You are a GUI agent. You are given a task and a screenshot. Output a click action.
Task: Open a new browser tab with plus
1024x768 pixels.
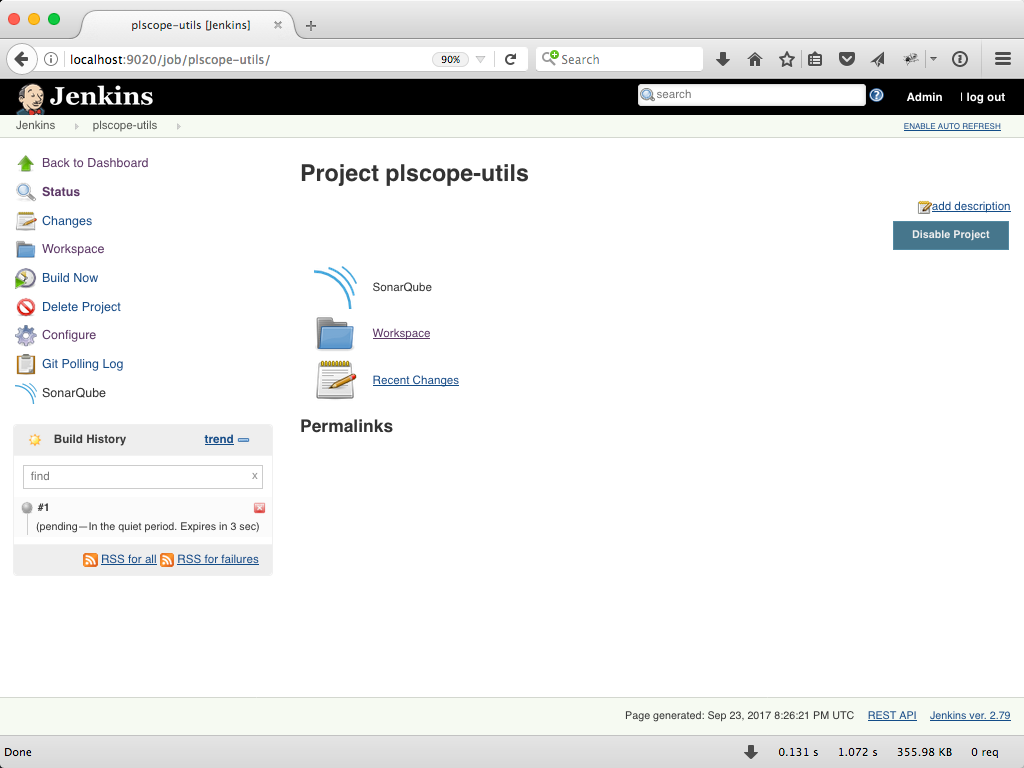tap(311, 25)
